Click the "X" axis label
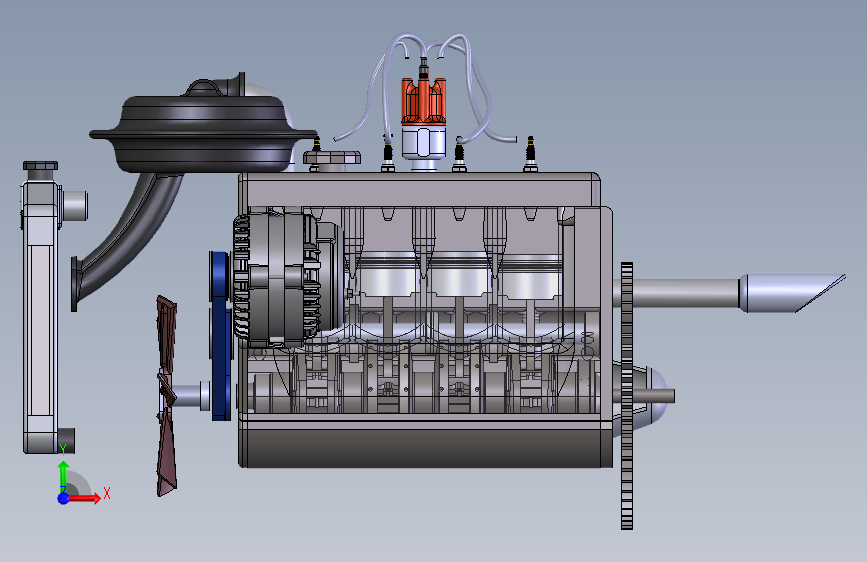 107,493
